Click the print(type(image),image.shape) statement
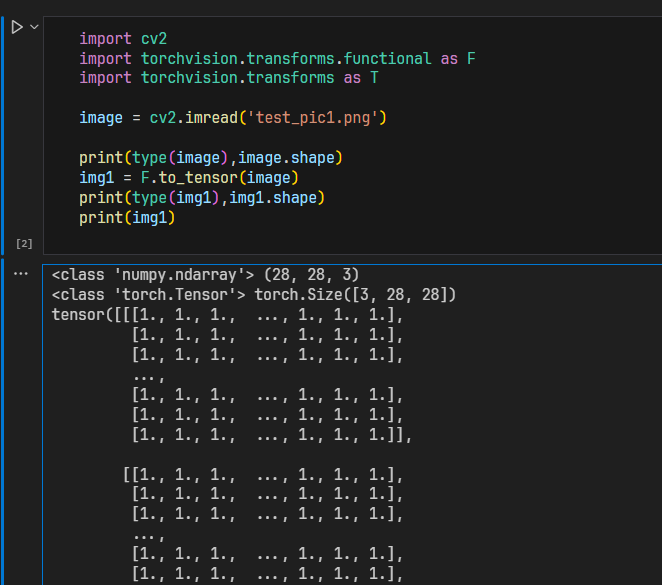This screenshot has width=662, height=585. pos(212,158)
